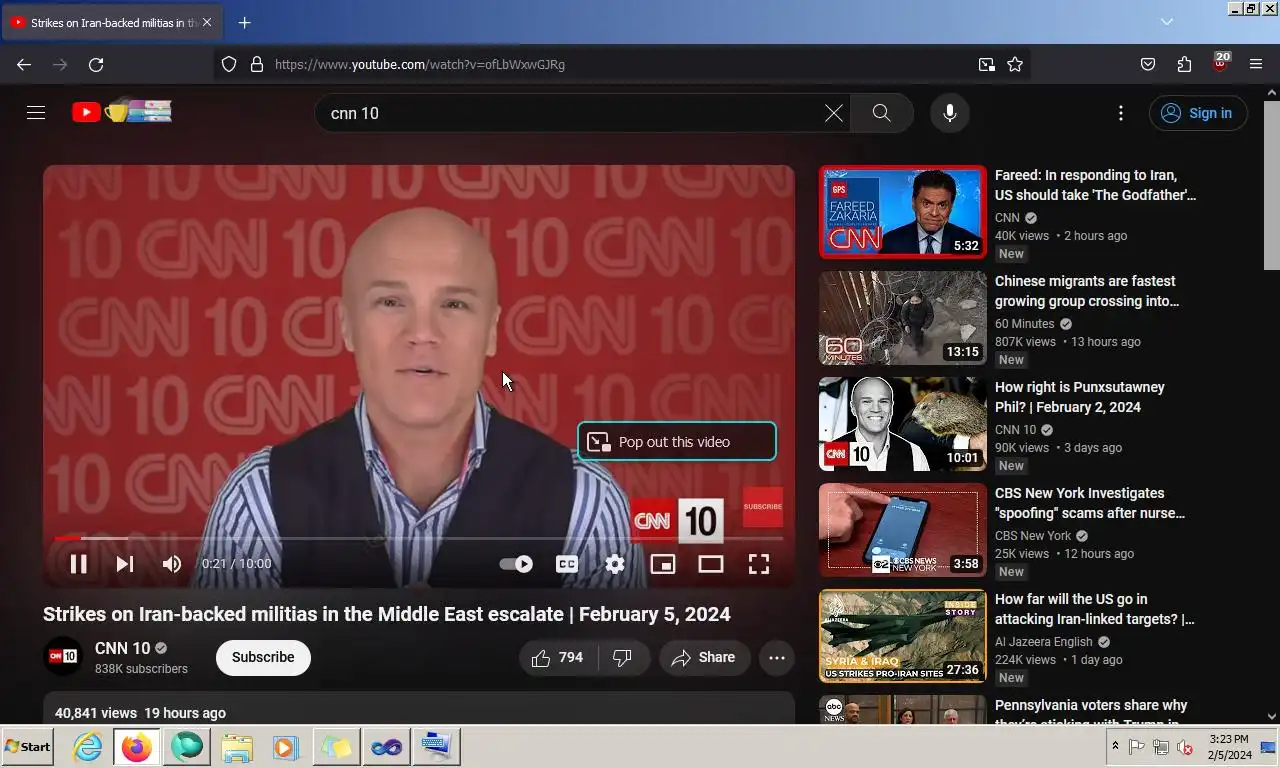Open Firefox application menu
1280x768 pixels.
pyautogui.click(x=1256, y=64)
